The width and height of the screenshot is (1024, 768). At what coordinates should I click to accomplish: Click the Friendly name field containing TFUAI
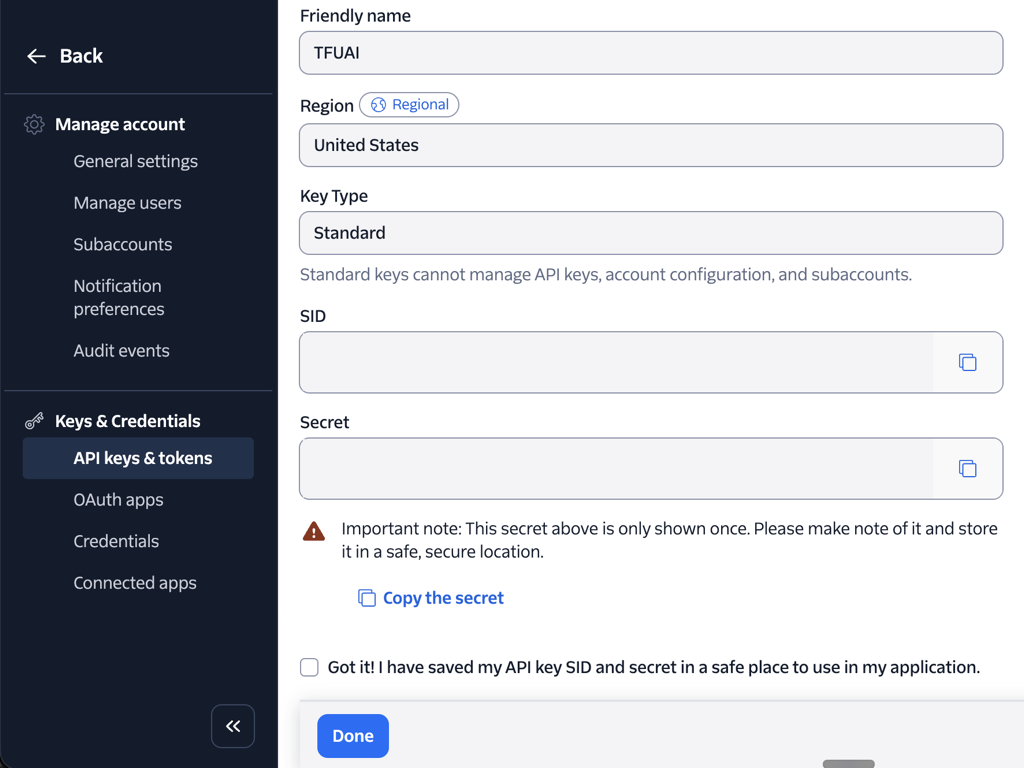coord(651,53)
